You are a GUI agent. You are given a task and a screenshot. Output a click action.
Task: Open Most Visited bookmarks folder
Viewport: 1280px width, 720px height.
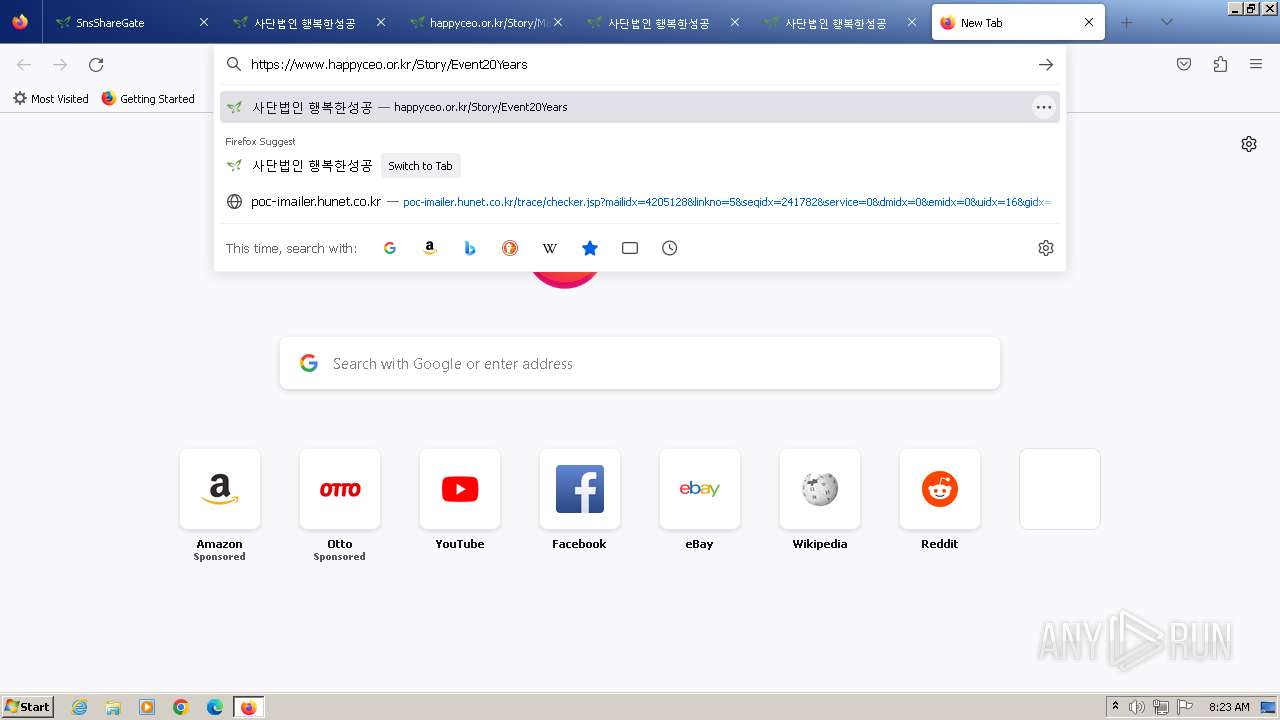pos(50,98)
